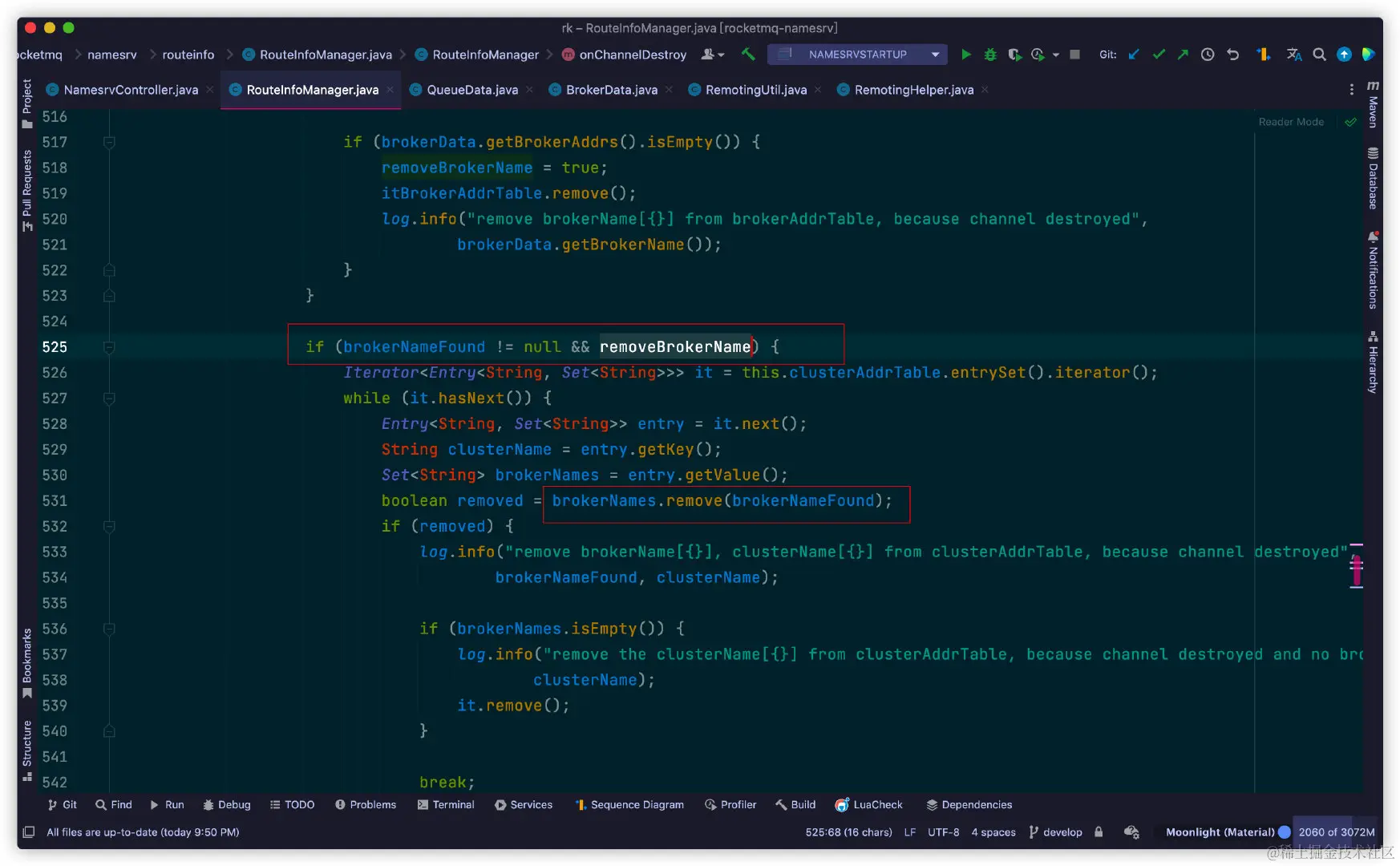
Task: Toggle the Project tool window
Action: 27,103
